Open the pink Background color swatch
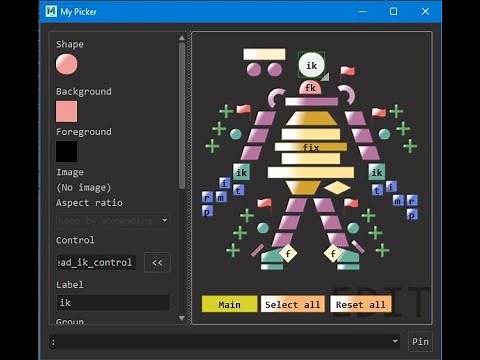 click(x=66, y=112)
